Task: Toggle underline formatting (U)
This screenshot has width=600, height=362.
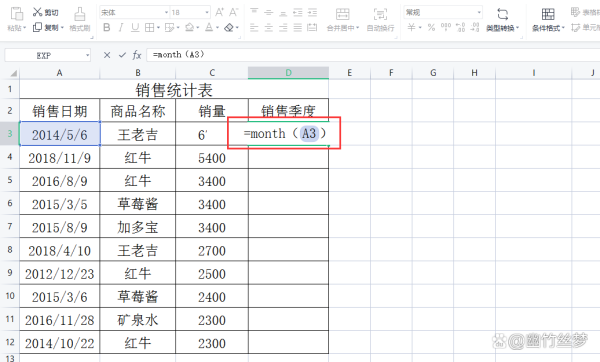Action: pyautogui.click(x=135, y=28)
